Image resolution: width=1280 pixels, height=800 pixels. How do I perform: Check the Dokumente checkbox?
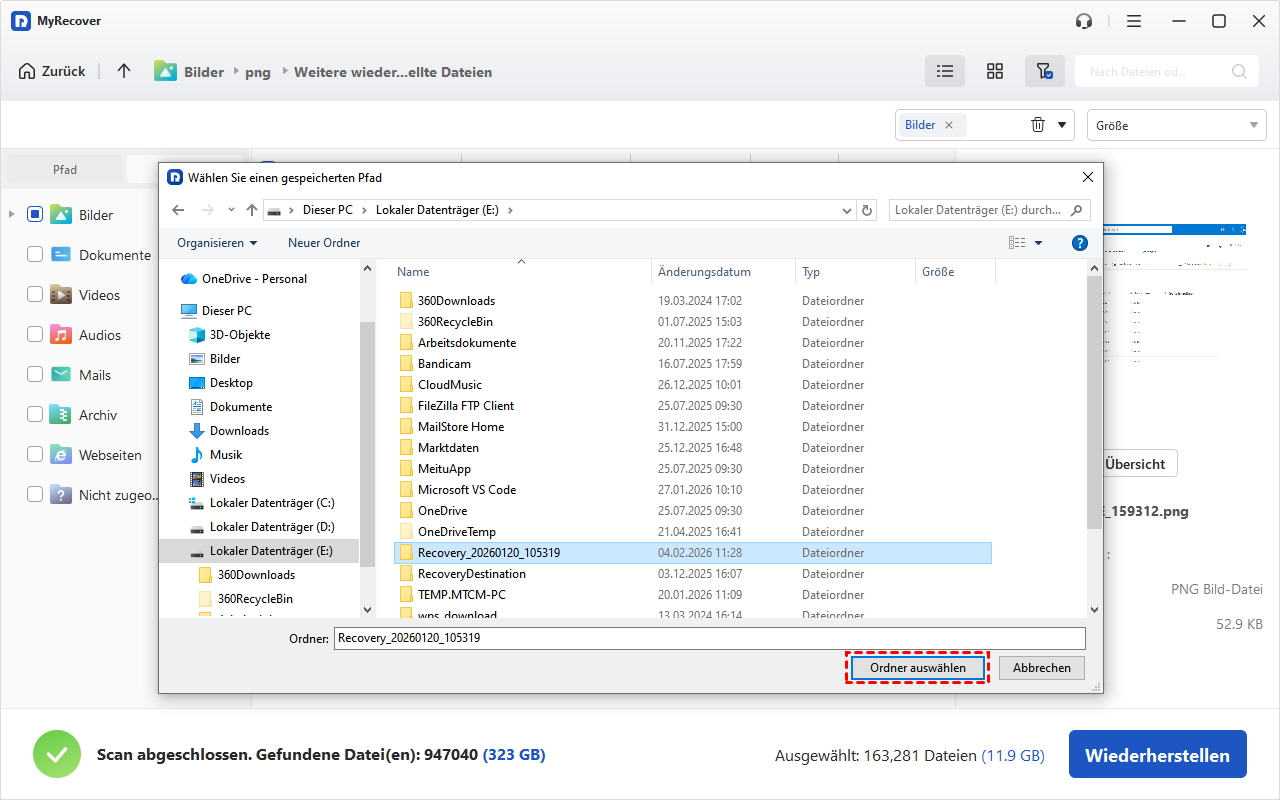(x=35, y=255)
